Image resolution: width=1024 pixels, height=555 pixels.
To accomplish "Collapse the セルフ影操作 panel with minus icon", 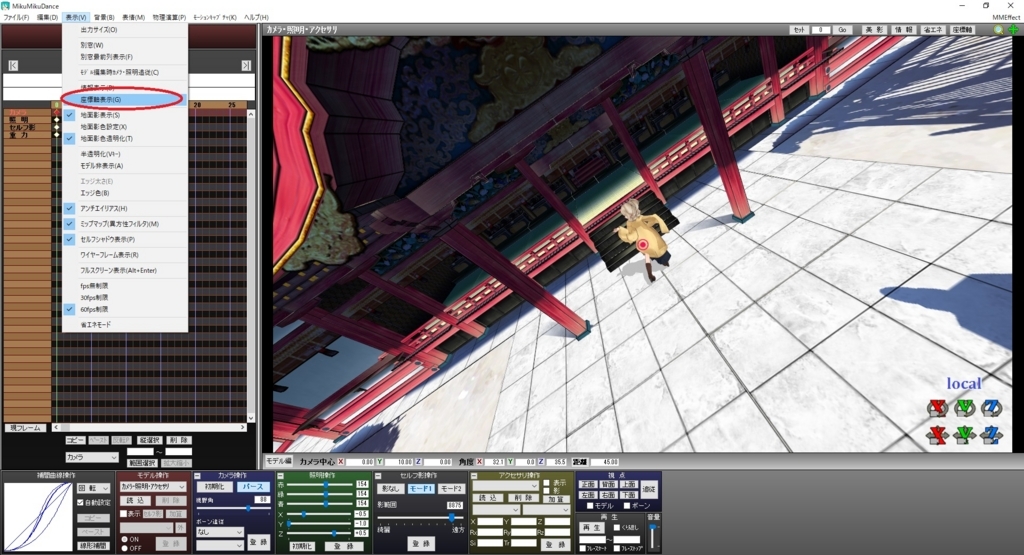I will click(x=377, y=476).
